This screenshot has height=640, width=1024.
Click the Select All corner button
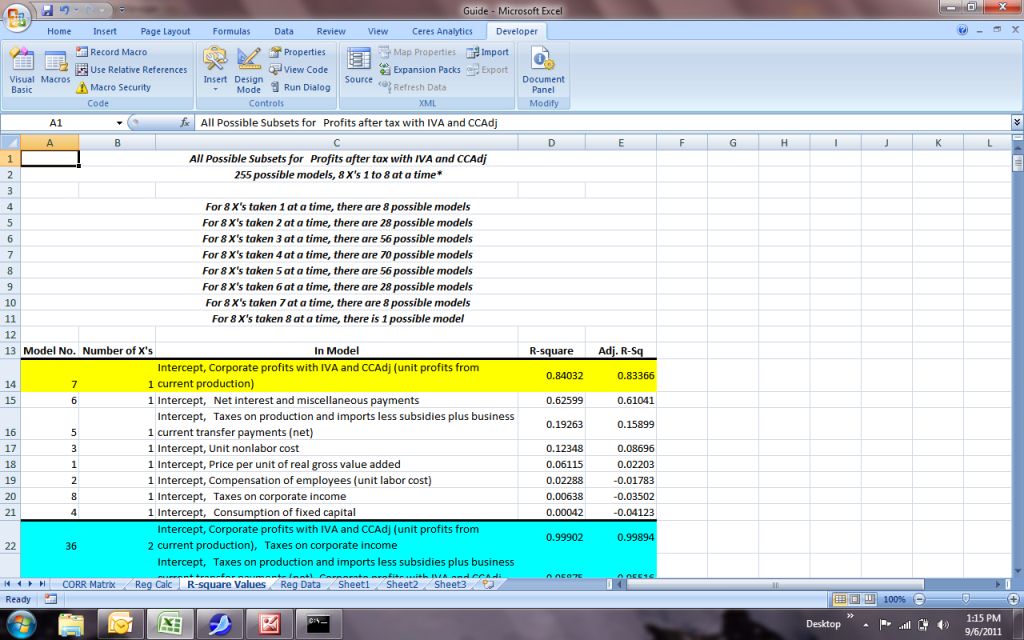pyautogui.click(x=10, y=142)
